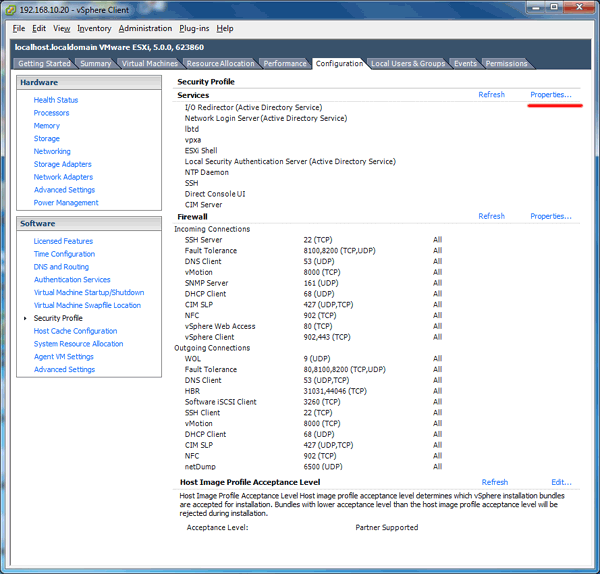The height and width of the screenshot is (574, 600).
Task: Select vSphere Web Access firewall rule
Action: [220, 326]
